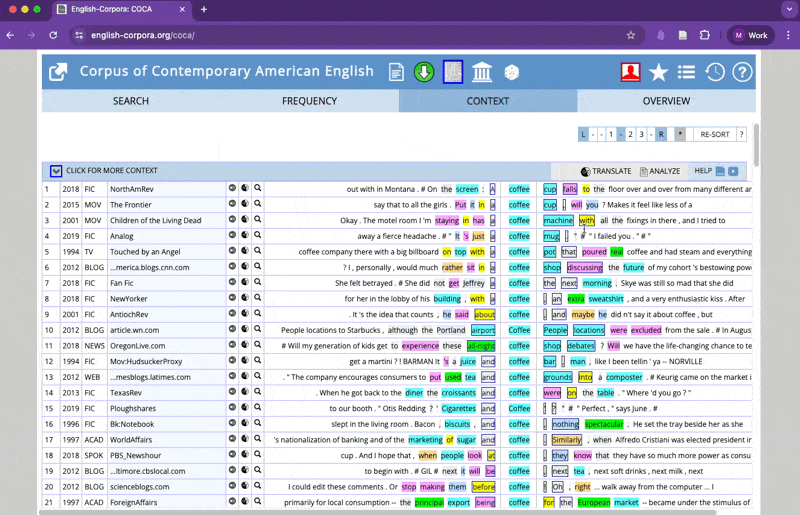
Task: Click the RE-SORT button
Action: [x=714, y=134]
